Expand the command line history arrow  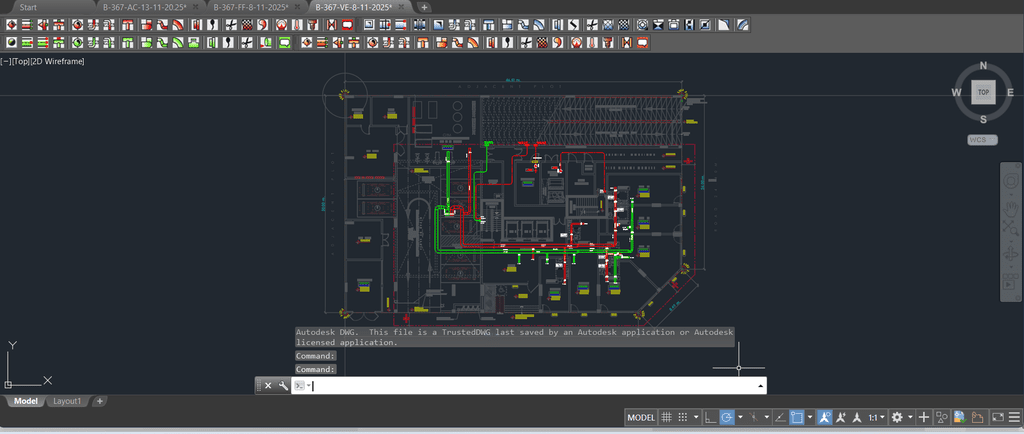(x=761, y=386)
